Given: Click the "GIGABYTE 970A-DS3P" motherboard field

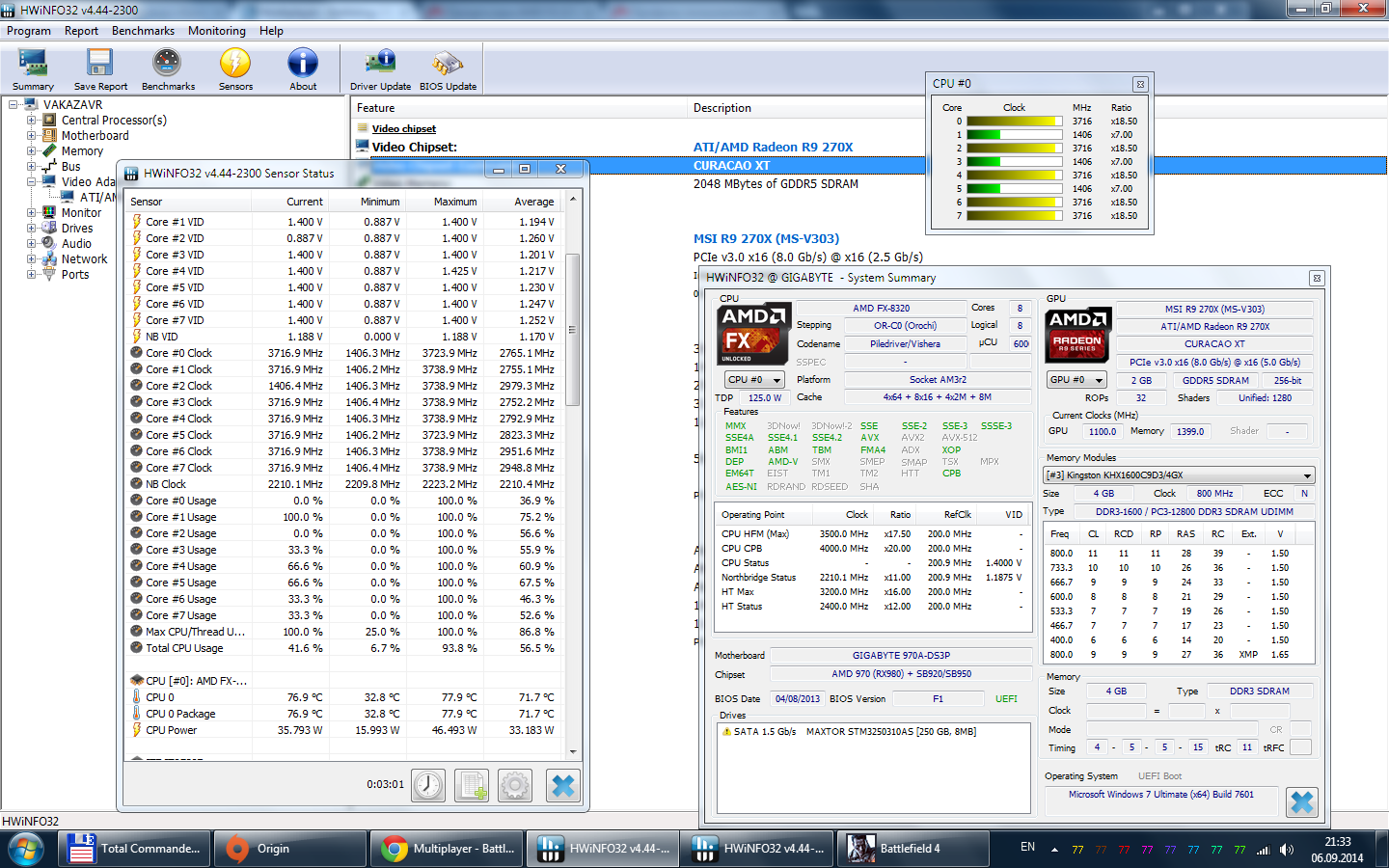Looking at the screenshot, I should click(x=901, y=656).
